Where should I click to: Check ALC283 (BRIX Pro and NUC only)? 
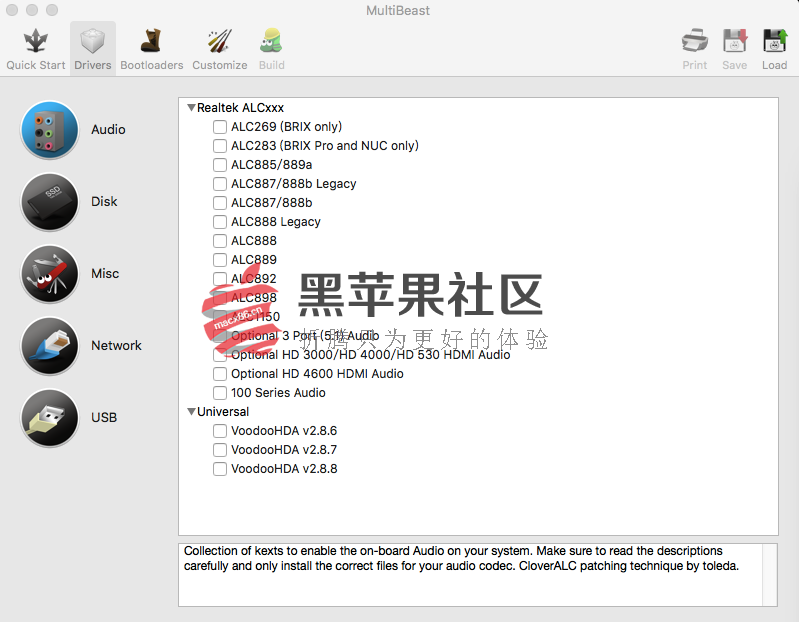pos(220,146)
